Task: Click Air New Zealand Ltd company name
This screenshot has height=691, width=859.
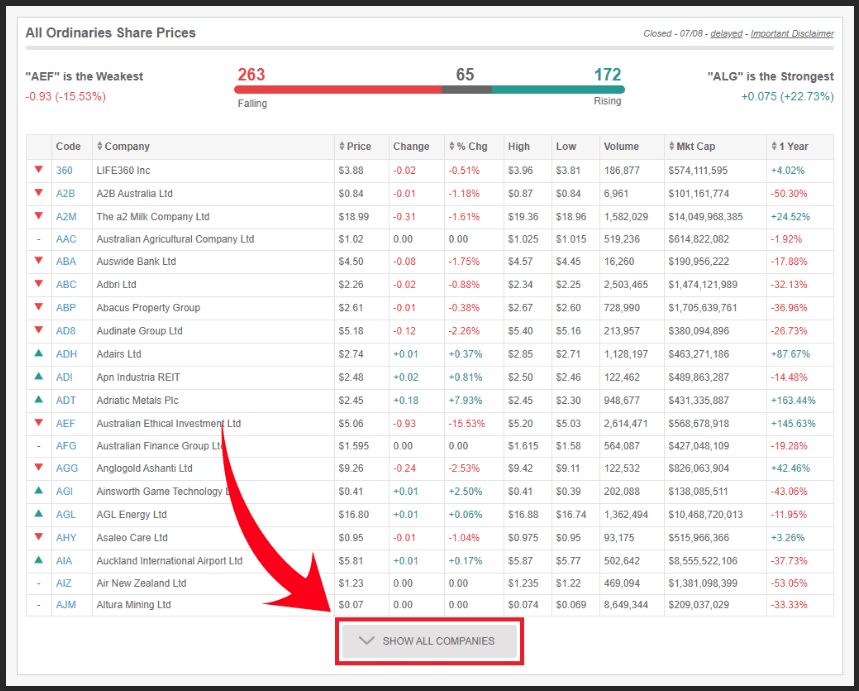Action: tap(141, 583)
